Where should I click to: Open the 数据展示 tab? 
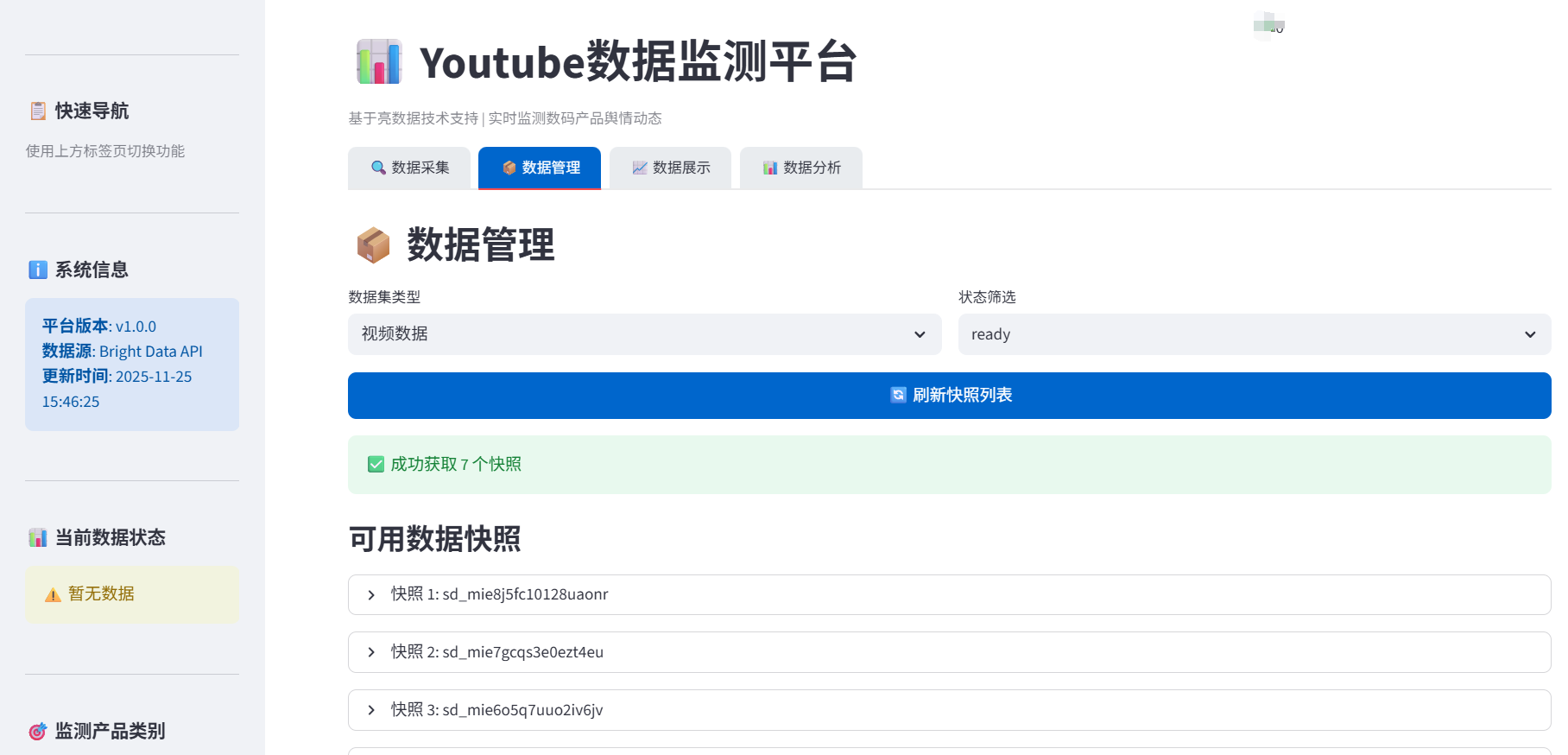(670, 168)
